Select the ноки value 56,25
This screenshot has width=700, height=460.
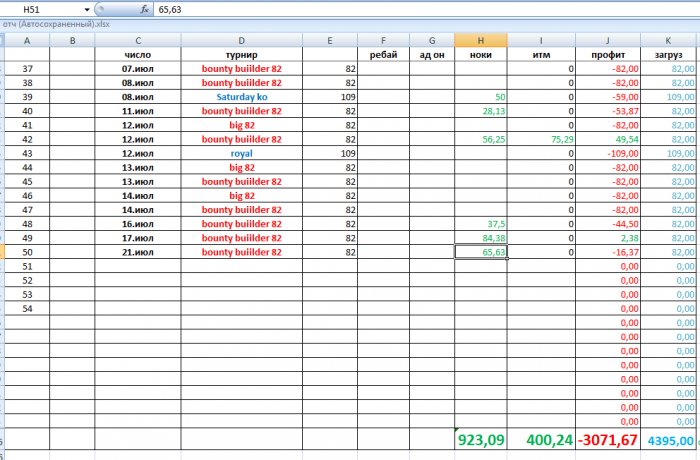pyautogui.click(x=481, y=139)
